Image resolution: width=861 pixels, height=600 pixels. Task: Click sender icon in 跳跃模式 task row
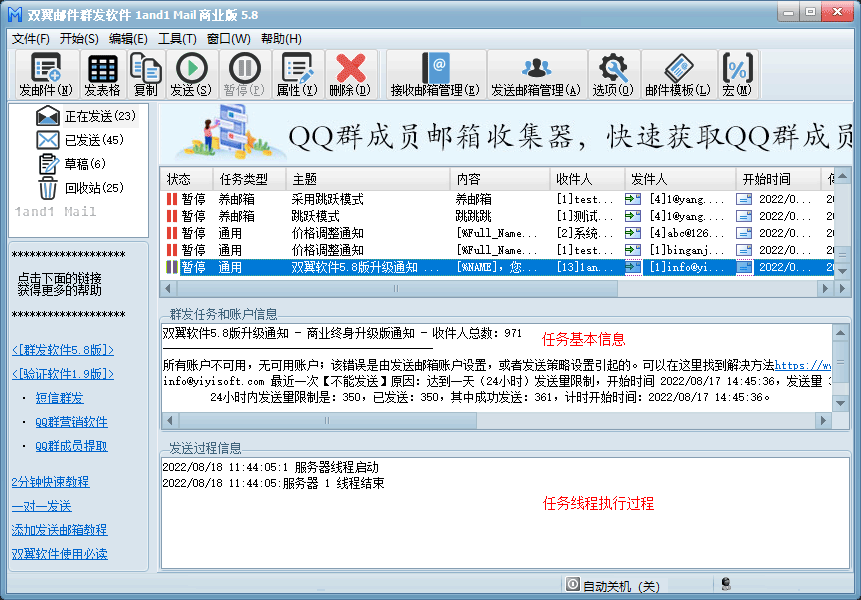(744, 216)
